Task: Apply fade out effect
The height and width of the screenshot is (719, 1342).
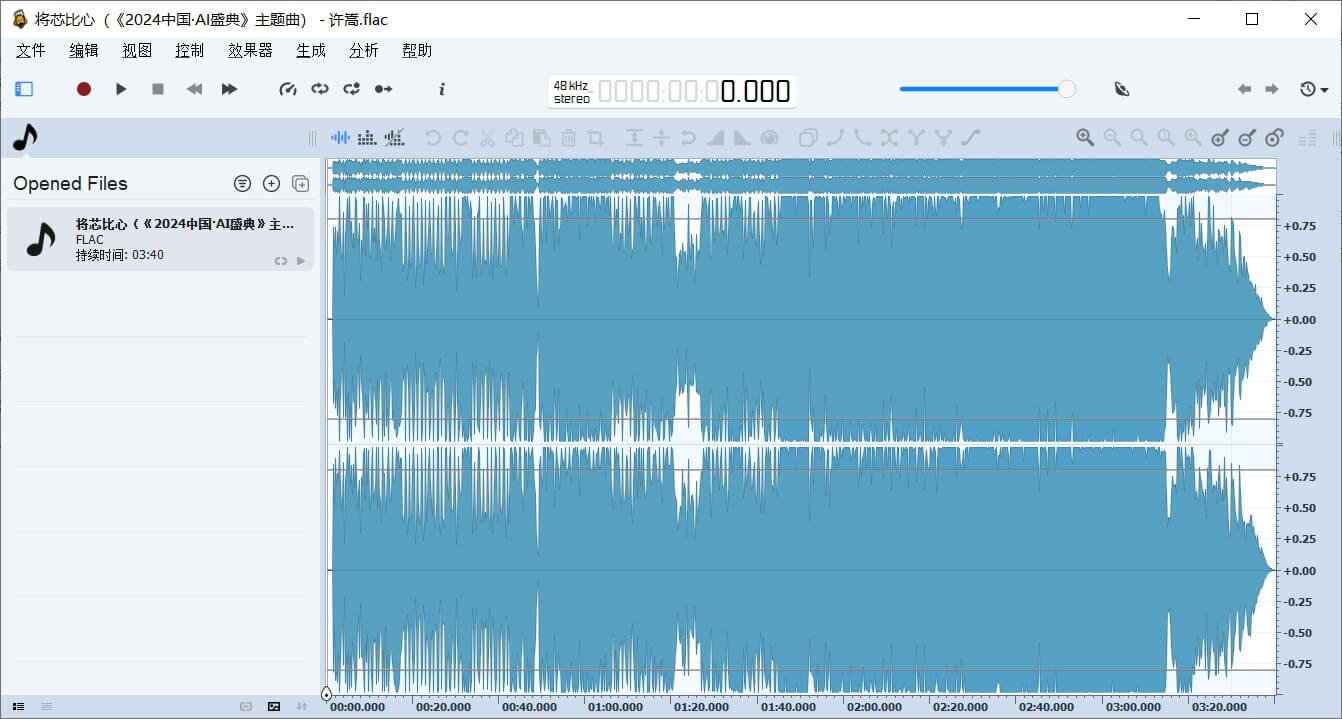Action: pos(742,138)
